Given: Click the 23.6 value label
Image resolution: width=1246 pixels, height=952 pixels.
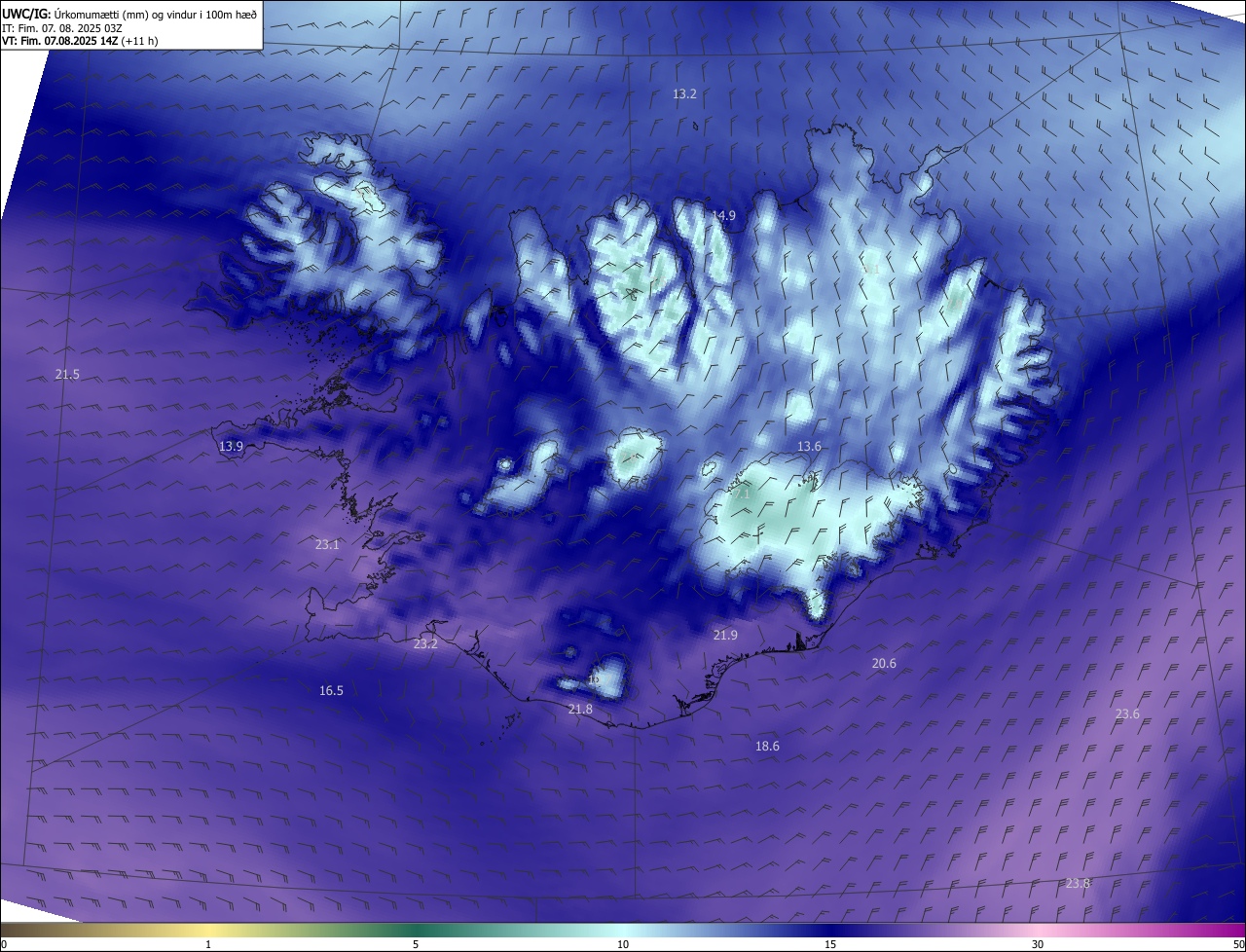Looking at the screenshot, I should click(x=1127, y=714).
